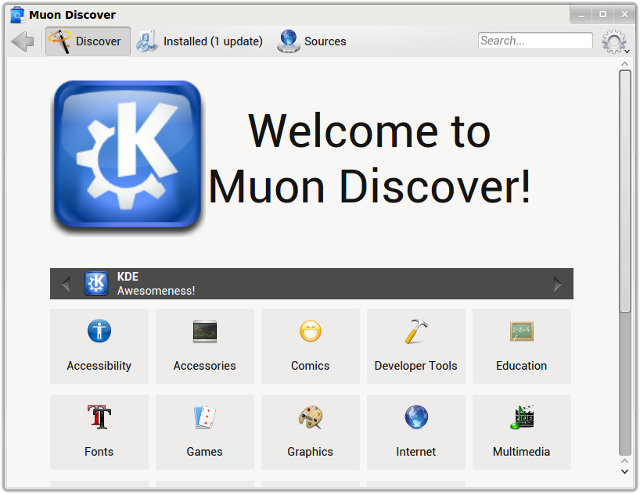Screen dimensions: 640x494
Task: Open the Comics category label
Action: pos(310,366)
